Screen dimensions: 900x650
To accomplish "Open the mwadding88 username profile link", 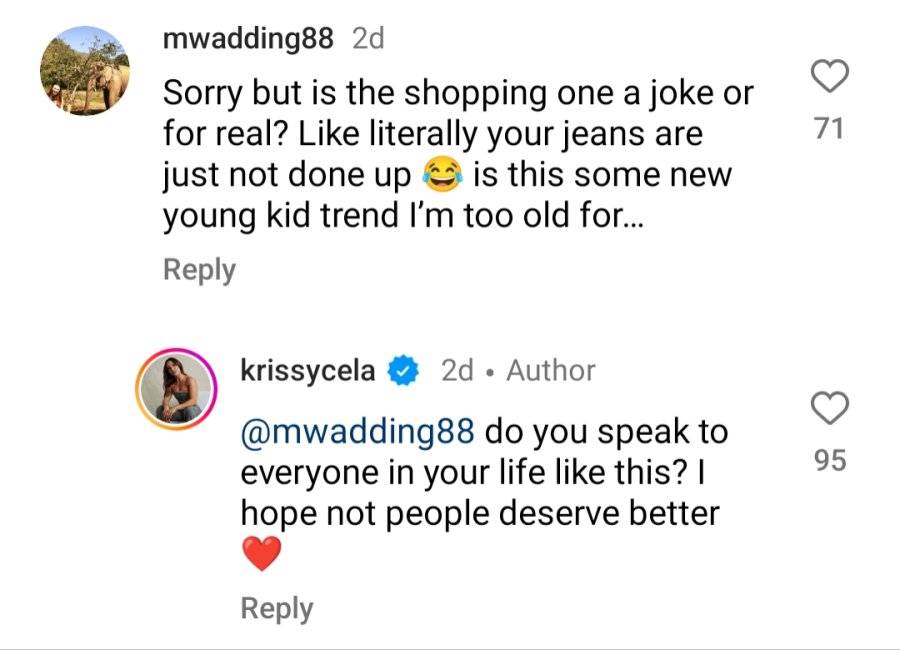I will coord(248,38).
